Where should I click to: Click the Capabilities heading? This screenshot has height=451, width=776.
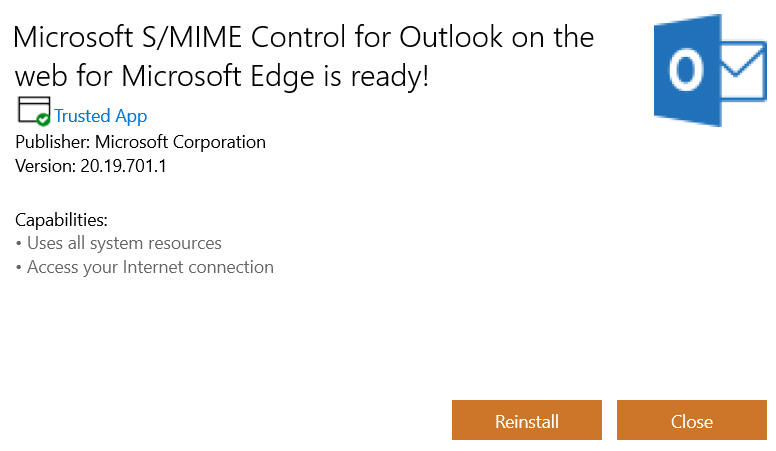[61, 220]
